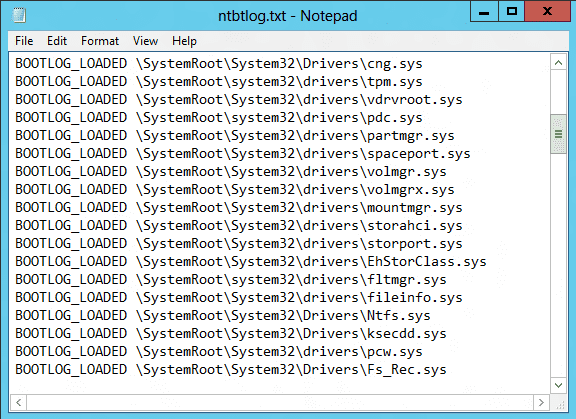Screen dimensions: 576x419
Task: Click the vertical scrollbar thumb
Action: [x=558, y=134]
